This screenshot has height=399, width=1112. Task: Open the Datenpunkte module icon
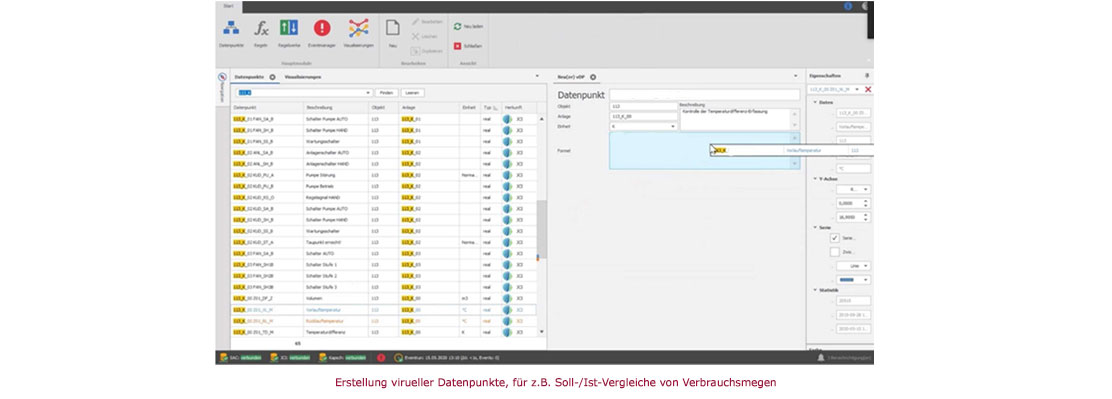tap(231, 28)
